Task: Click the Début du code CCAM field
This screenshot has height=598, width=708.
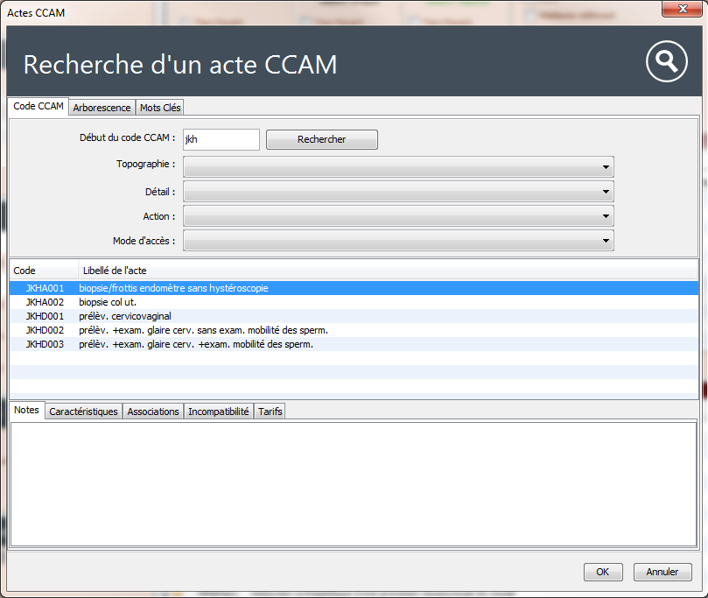Action: [x=220, y=140]
